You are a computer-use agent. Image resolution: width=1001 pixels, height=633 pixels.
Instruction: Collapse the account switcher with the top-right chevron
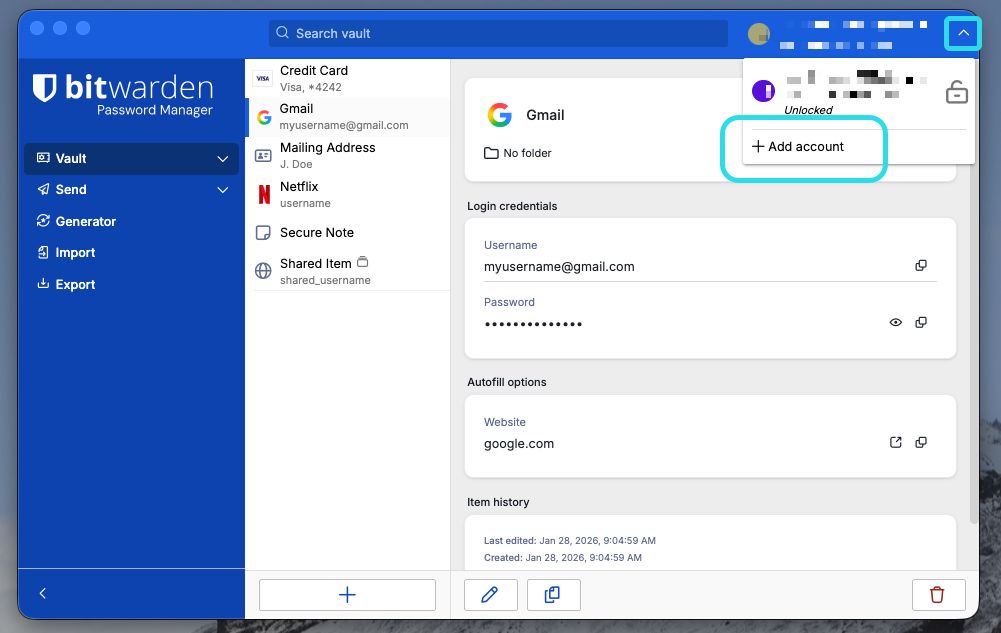pos(962,33)
